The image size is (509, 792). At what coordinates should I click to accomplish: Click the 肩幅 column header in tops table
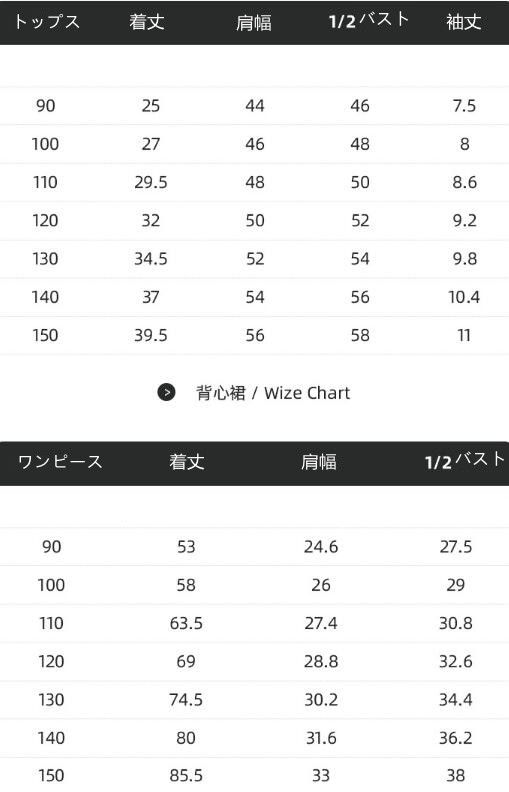click(x=254, y=23)
